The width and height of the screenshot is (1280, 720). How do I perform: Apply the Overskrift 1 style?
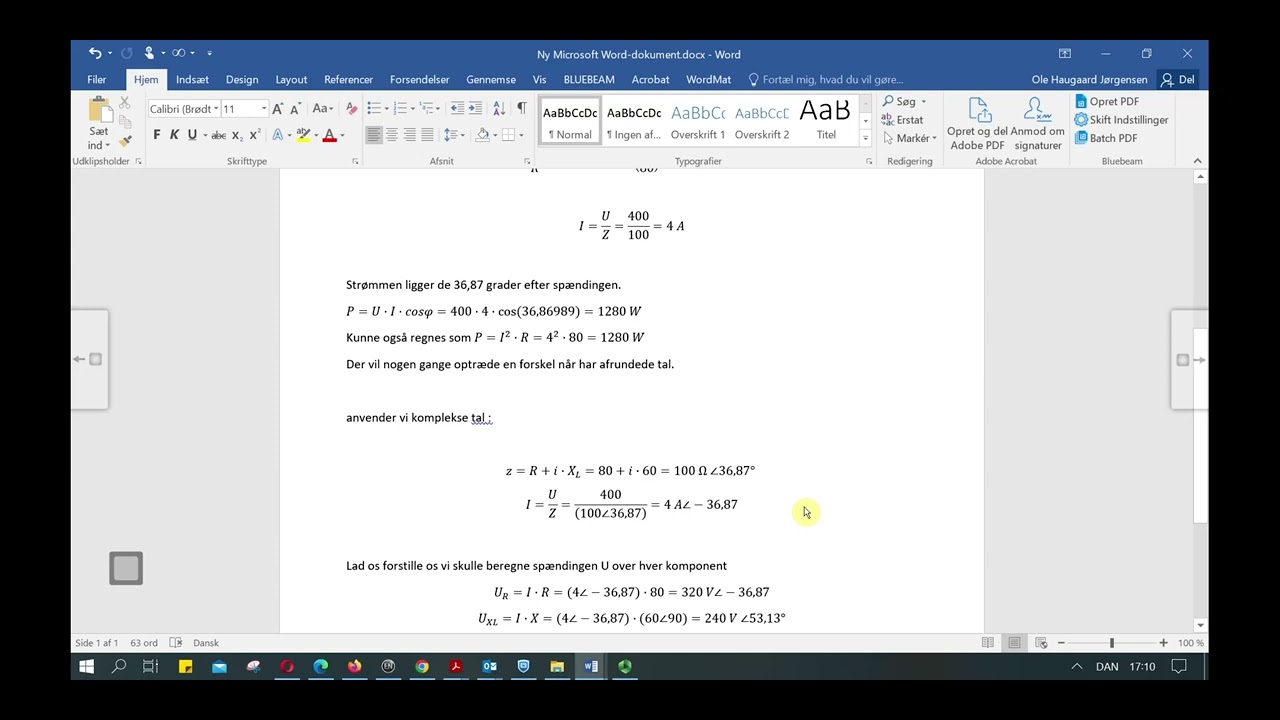click(698, 122)
